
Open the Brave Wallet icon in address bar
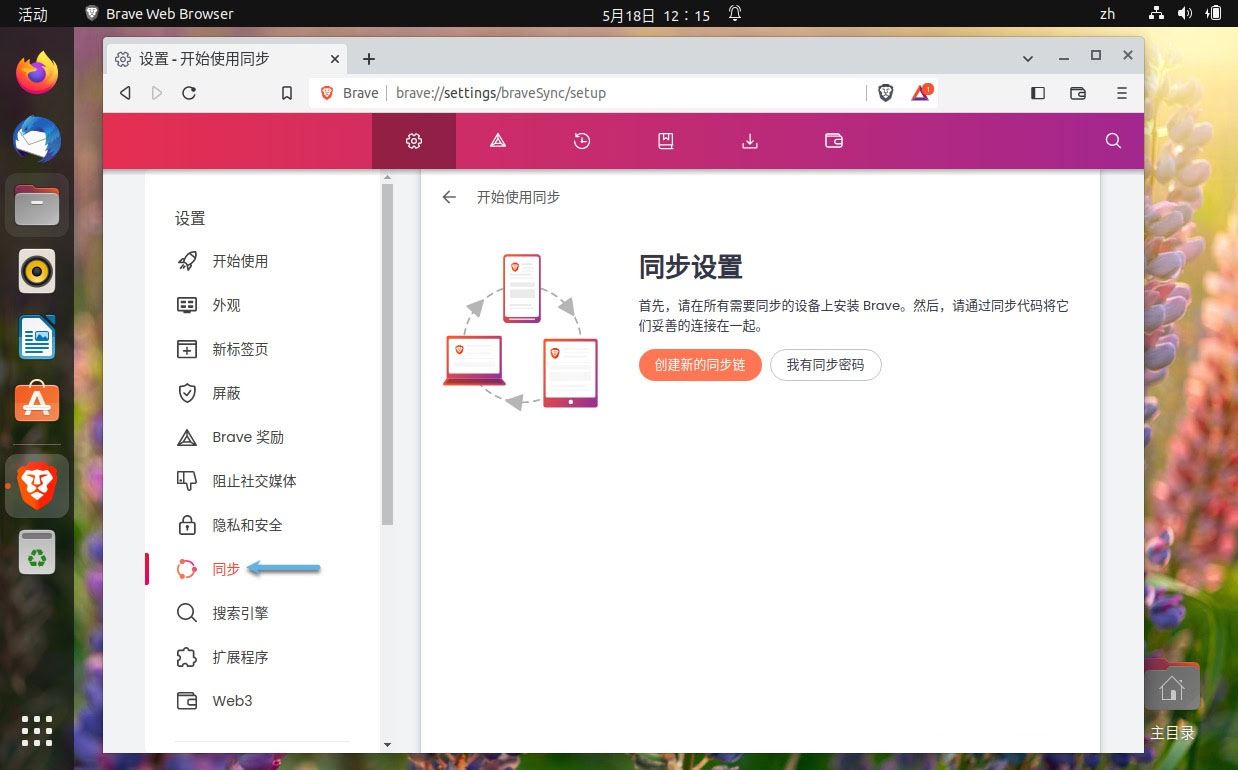tap(1078, 93)
